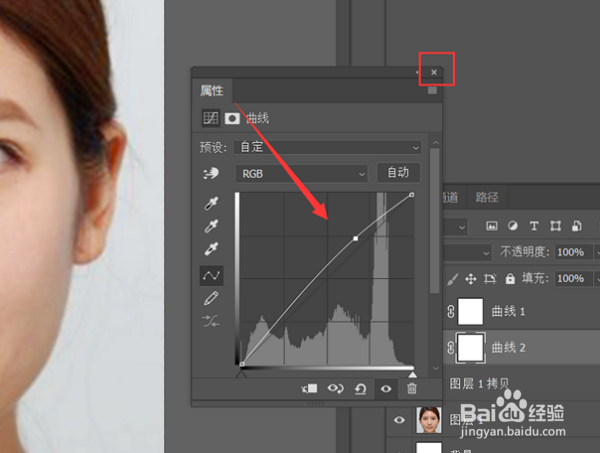
Task: Close the Properties panel with X
Action: [434, 72]
